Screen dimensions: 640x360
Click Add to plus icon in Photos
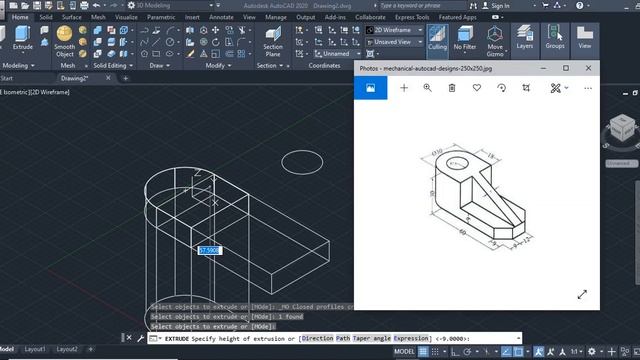tap(404, 88)
